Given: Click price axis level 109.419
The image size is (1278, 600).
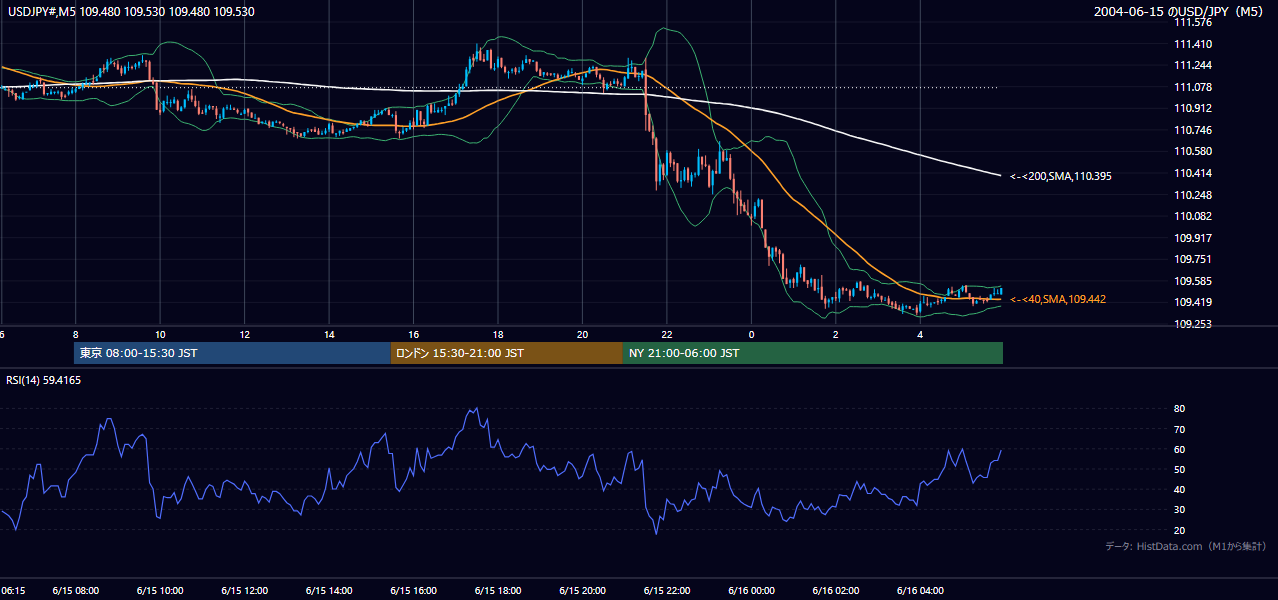Looking at the screenshot, I should [1193, 302].
